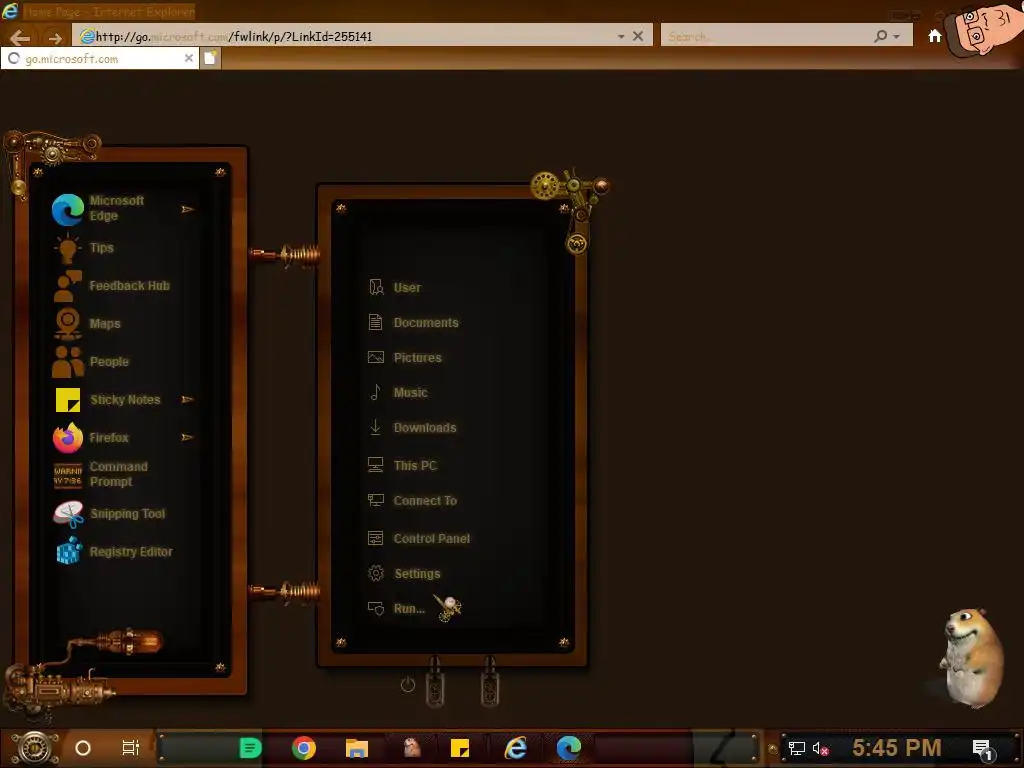Viewport: 1024px width, 768px height.
Task: Open Task View on taskbar
Action: tap(131, 748)
